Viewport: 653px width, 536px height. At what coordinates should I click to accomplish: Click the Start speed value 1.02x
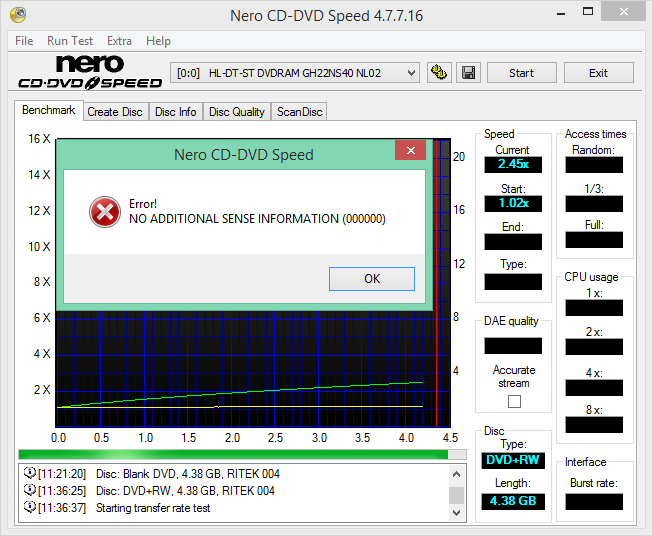pos(513,203)
